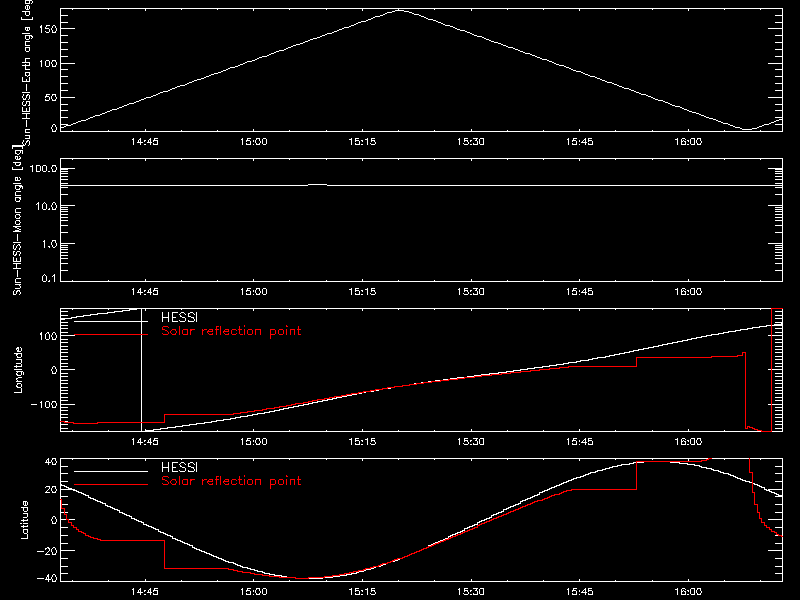Click 15:15 time label below Earth angle plot
Screen dimensions: 800x600
pyautogui.click(x=362, y=142)
